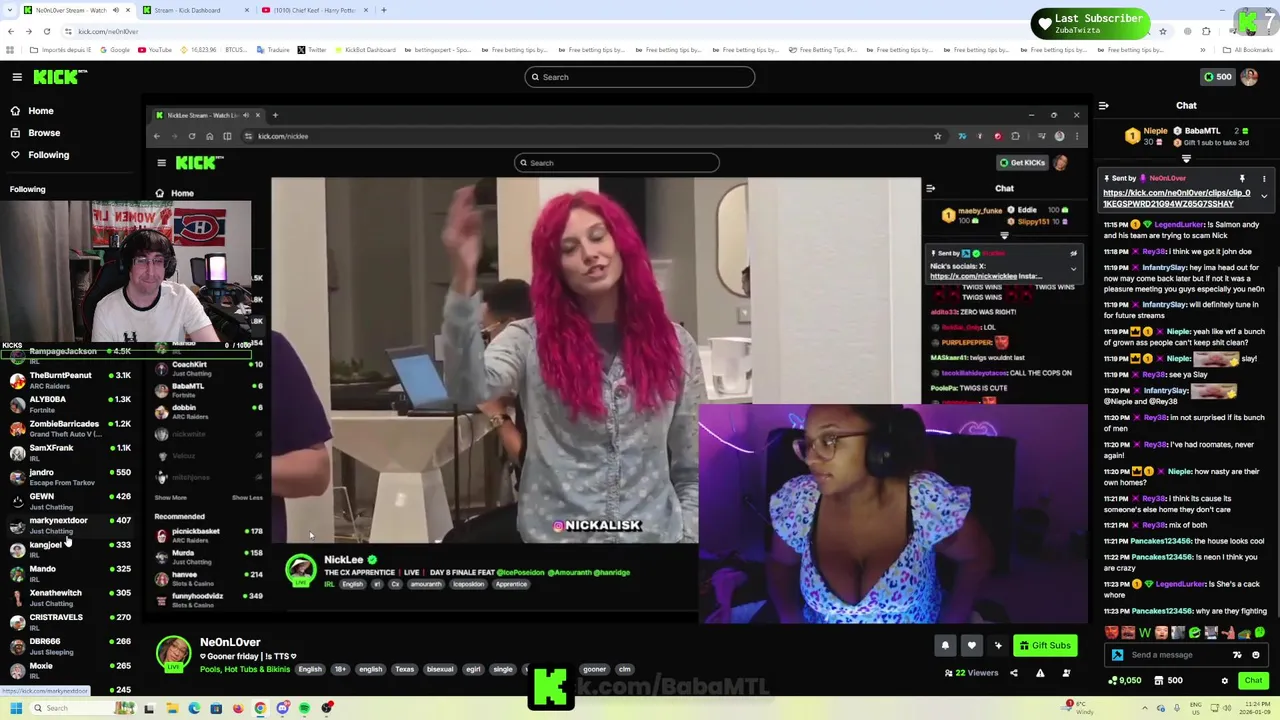Click Show More in embedded stream sidebar
Viewport: 1280px width, 720px height.
170,498
